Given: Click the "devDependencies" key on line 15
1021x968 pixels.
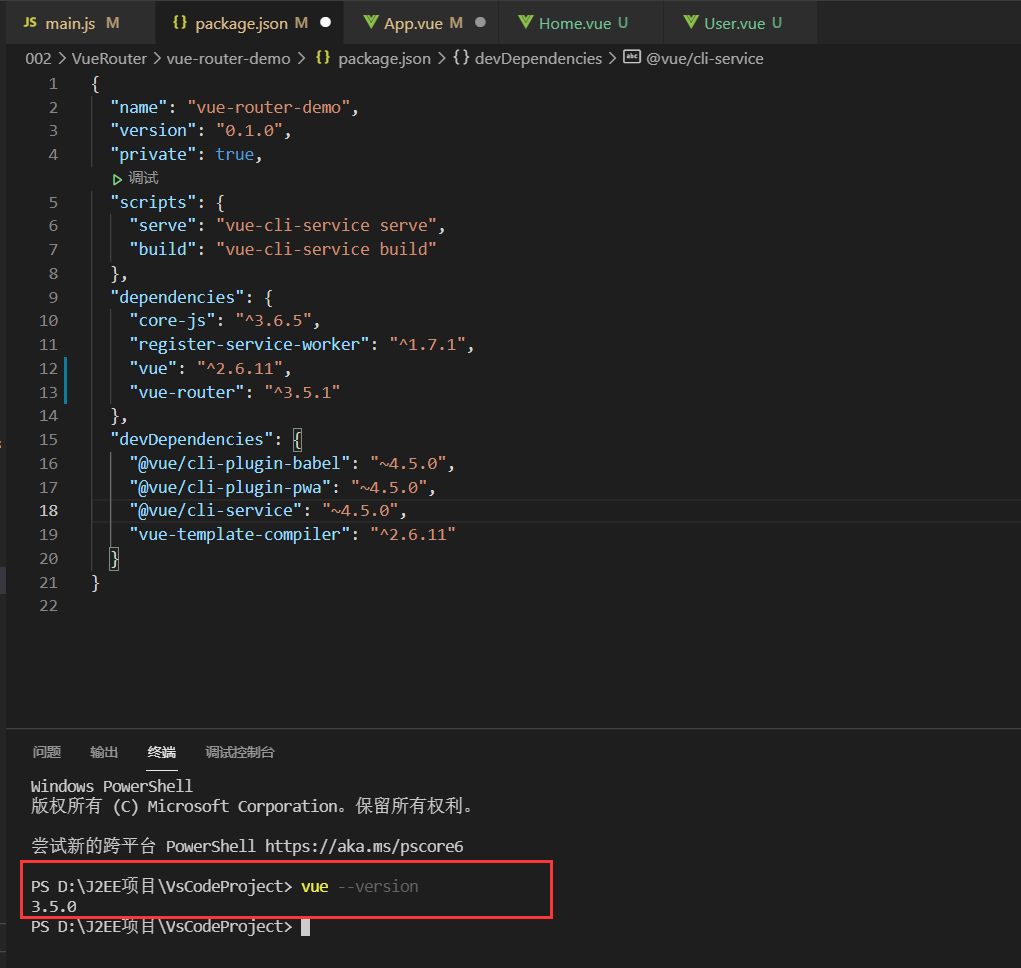Looking at the screenshot, I should point(191,439).
